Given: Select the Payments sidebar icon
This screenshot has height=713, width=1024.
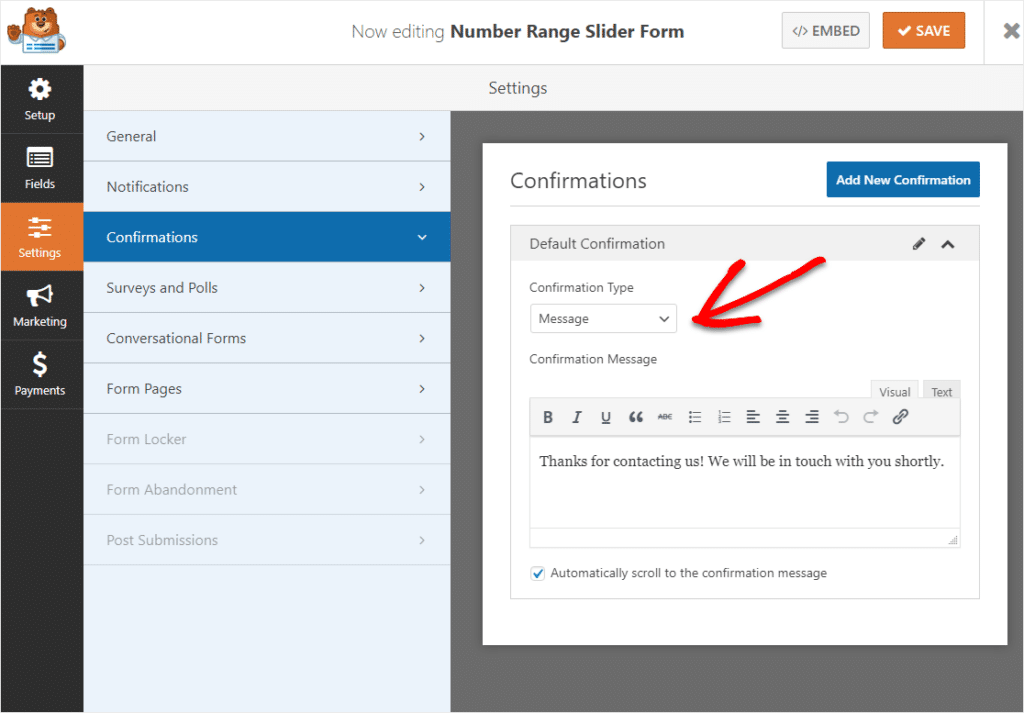Looking at the screenshot, I should click(x=41, y=374).
